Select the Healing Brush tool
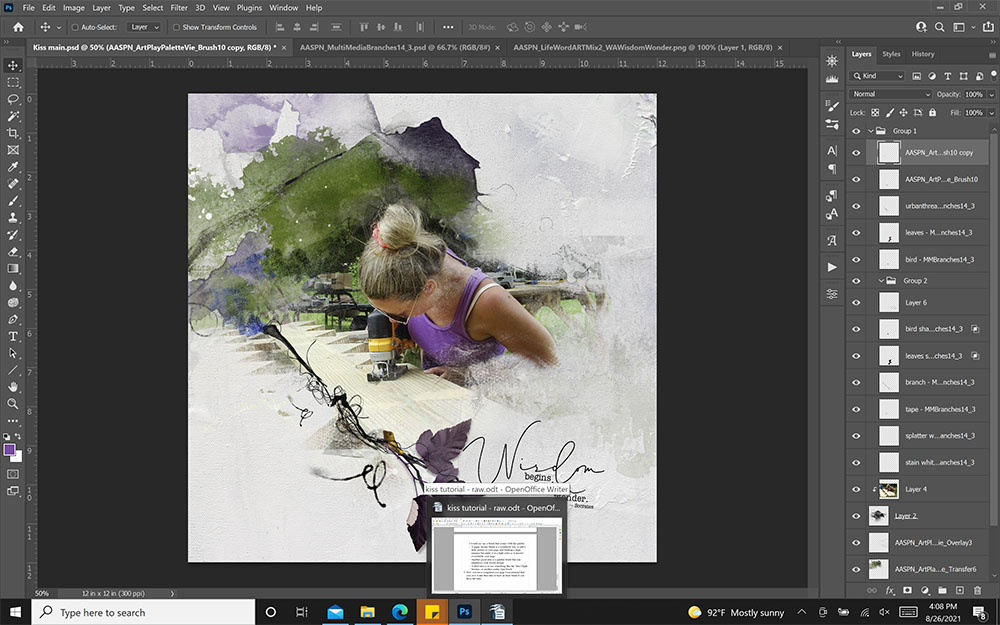 pyautogui.click(x=13, y=184)
